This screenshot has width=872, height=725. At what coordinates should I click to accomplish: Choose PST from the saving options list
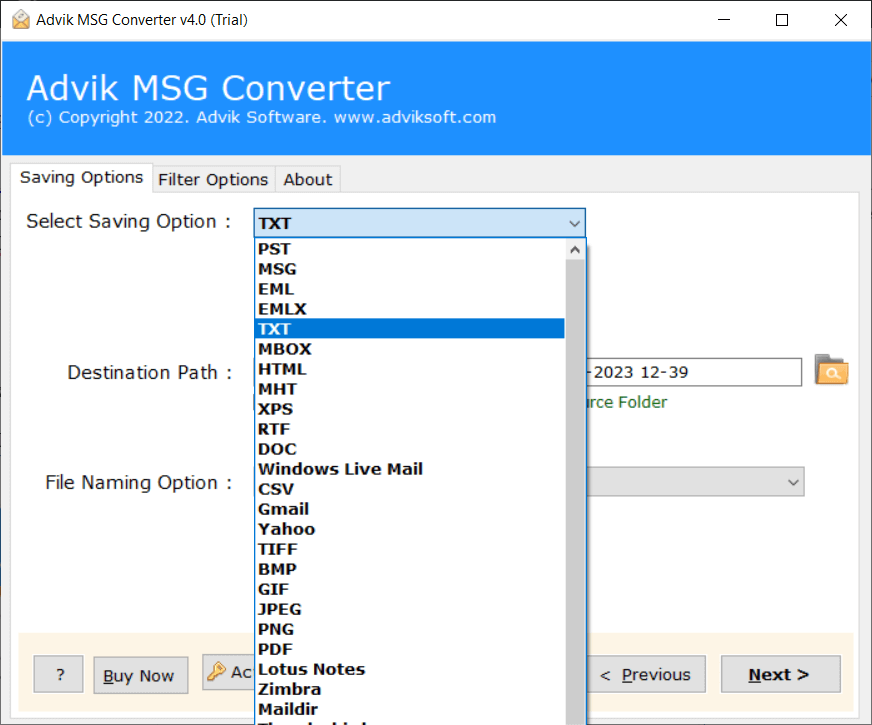[x=410, y=249]
